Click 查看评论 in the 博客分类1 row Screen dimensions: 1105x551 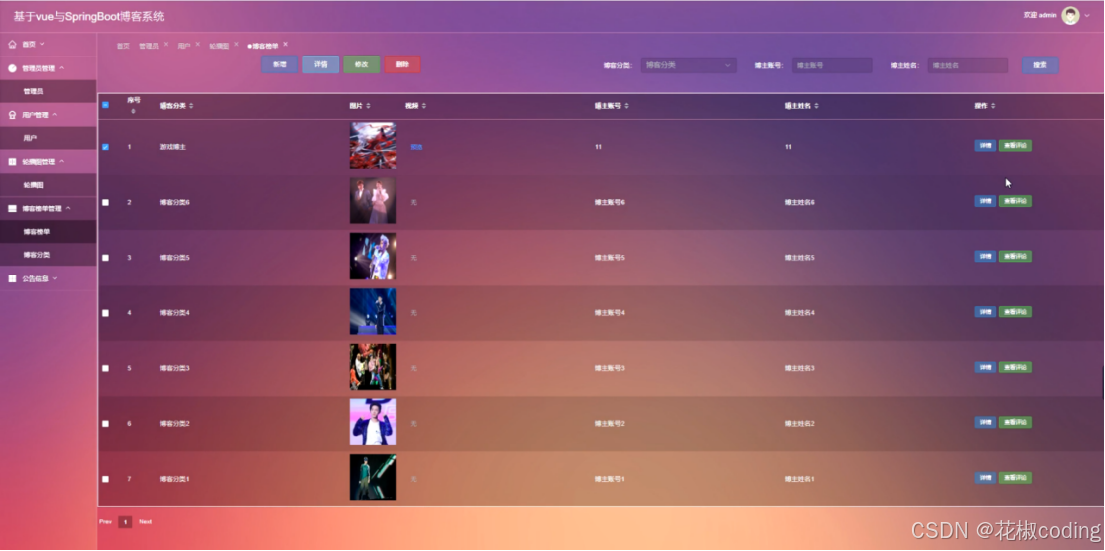pyautogui.click(x=1016, y=478)
